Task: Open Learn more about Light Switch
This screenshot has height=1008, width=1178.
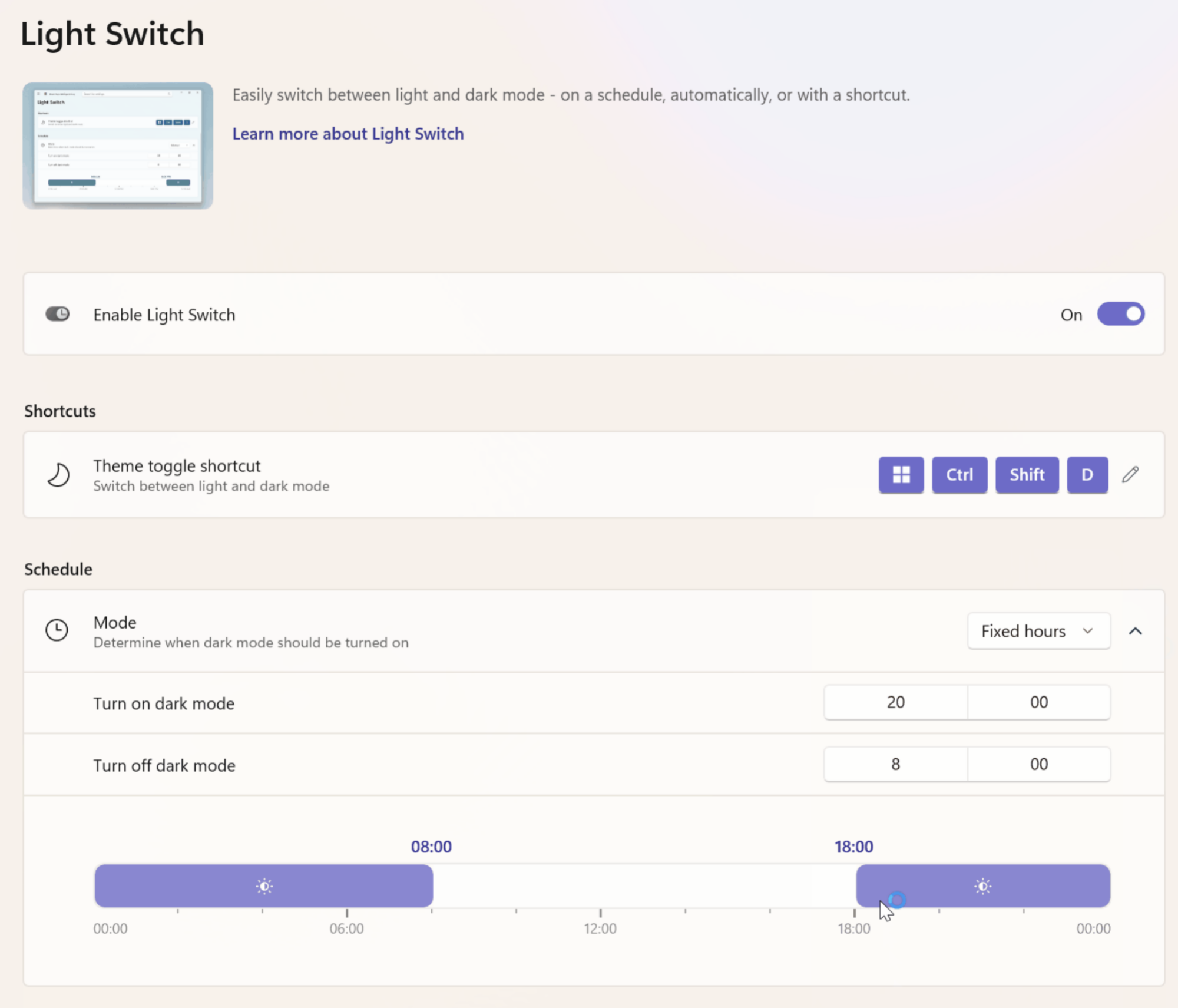Action: [348, 134]
